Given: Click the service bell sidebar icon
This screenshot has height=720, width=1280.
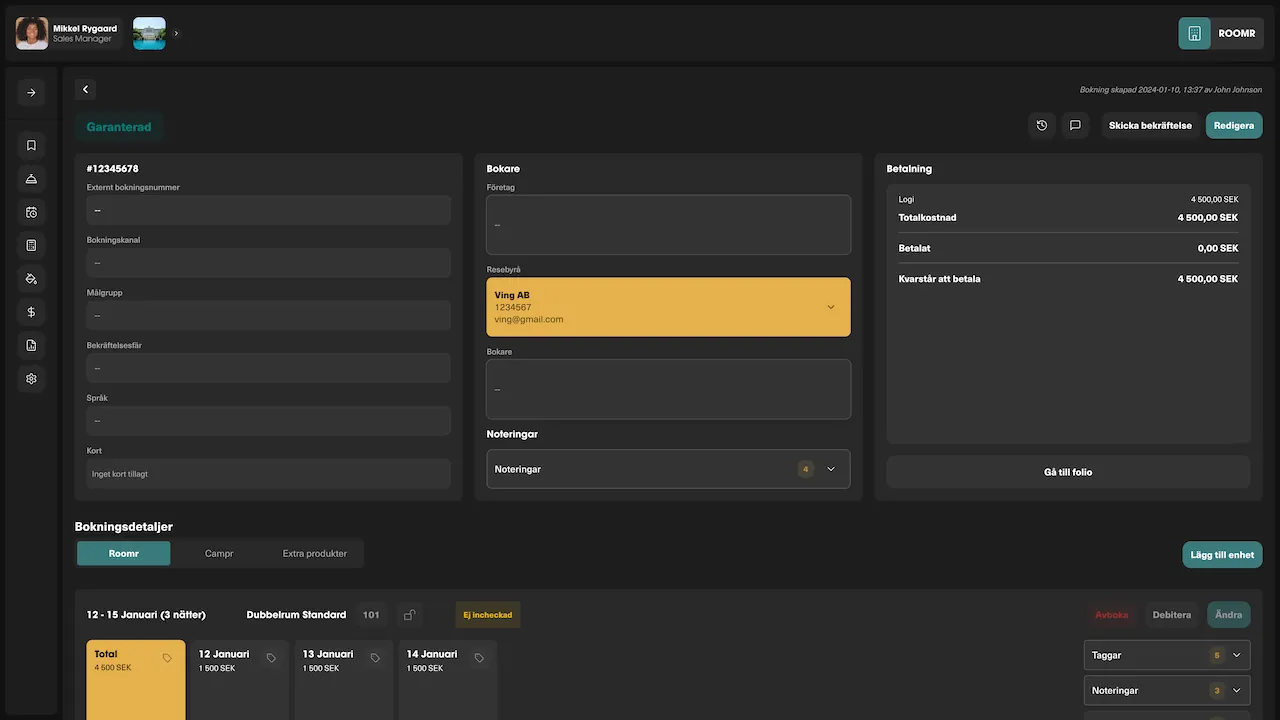Looking at the screenshot, I should coord(31,179).
